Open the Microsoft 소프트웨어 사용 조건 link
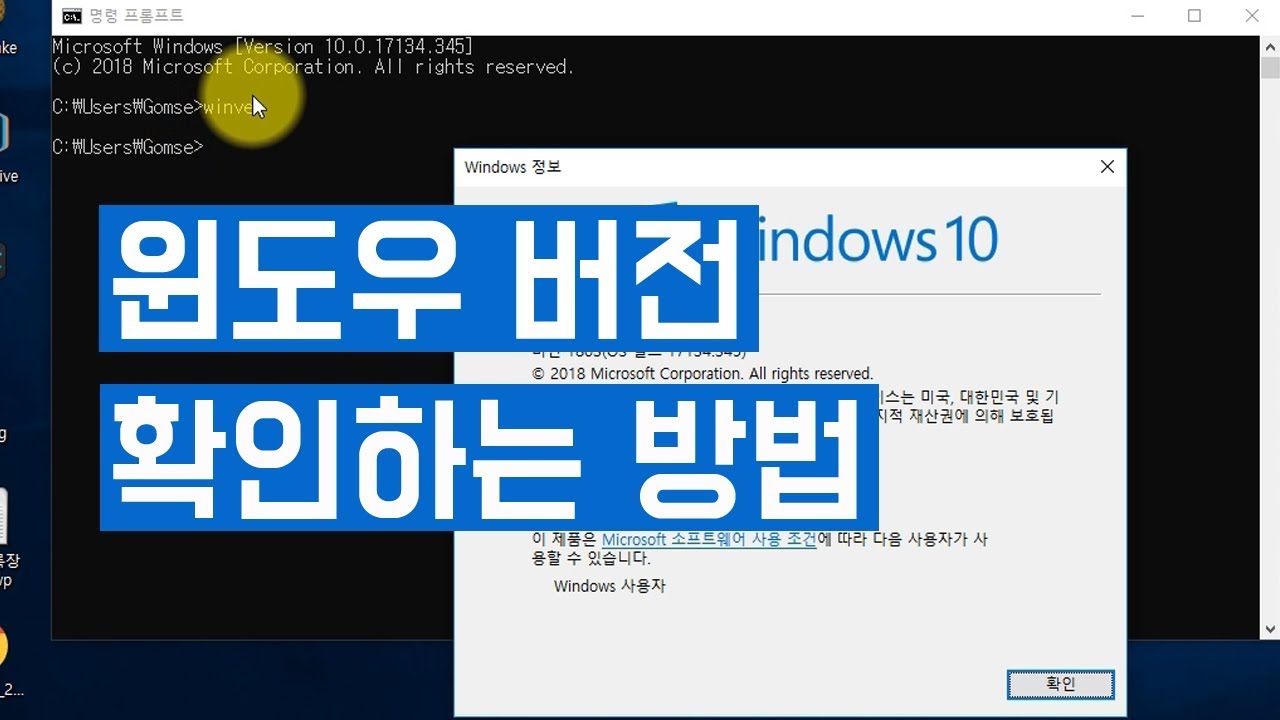This screenshot has height=720, width=1280. click(x=709, y=540)
